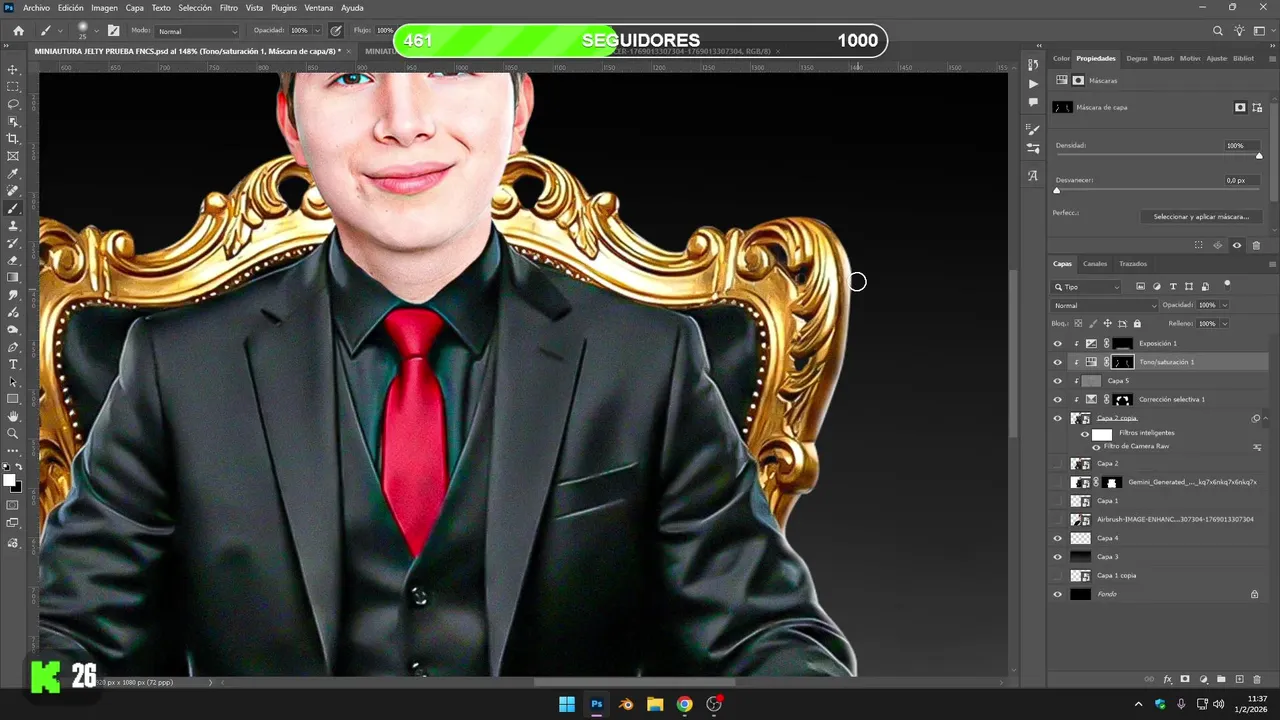The height and width of the screenshot is (720, 1280).
Task: Hide the Fondo layer
Action: (x=1058, y=594)
